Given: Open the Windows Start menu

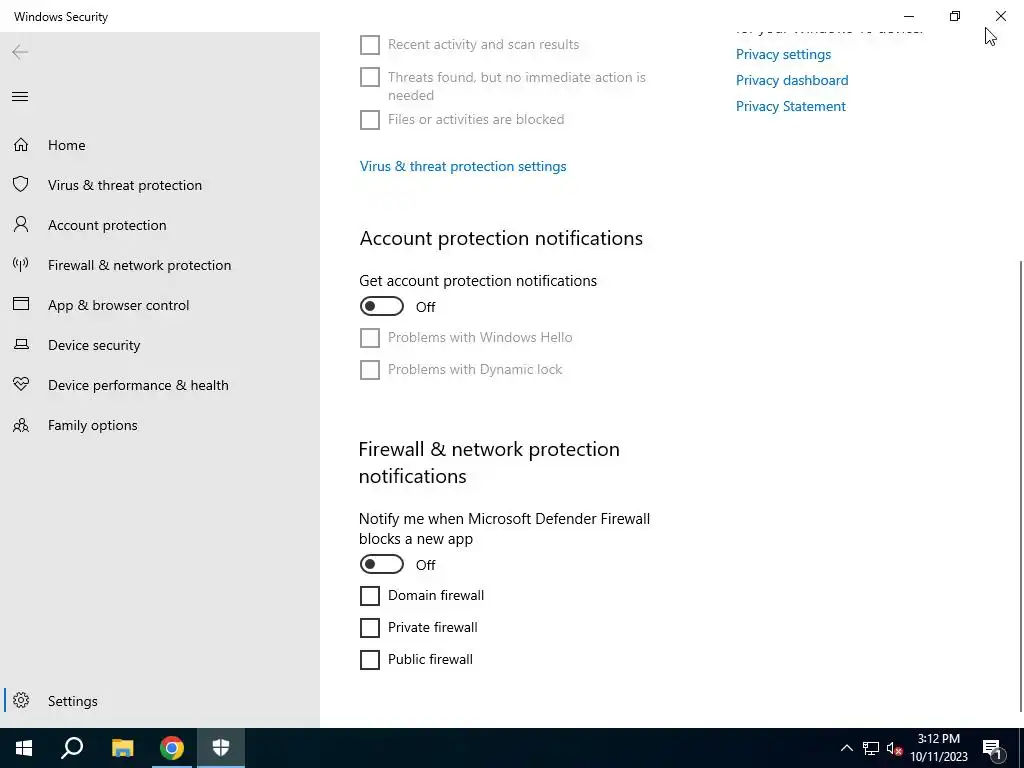Looking at the screenshot, I should click(24, 748).
